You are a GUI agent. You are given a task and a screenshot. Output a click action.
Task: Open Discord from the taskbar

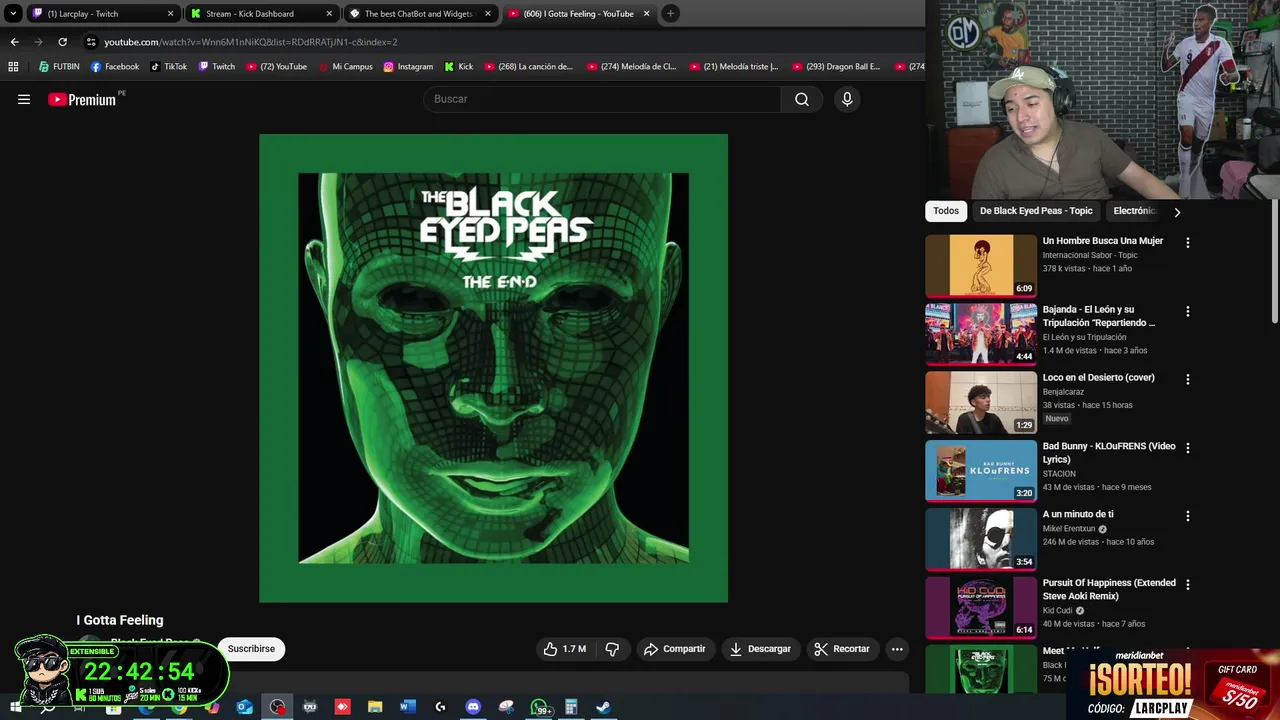473,707
